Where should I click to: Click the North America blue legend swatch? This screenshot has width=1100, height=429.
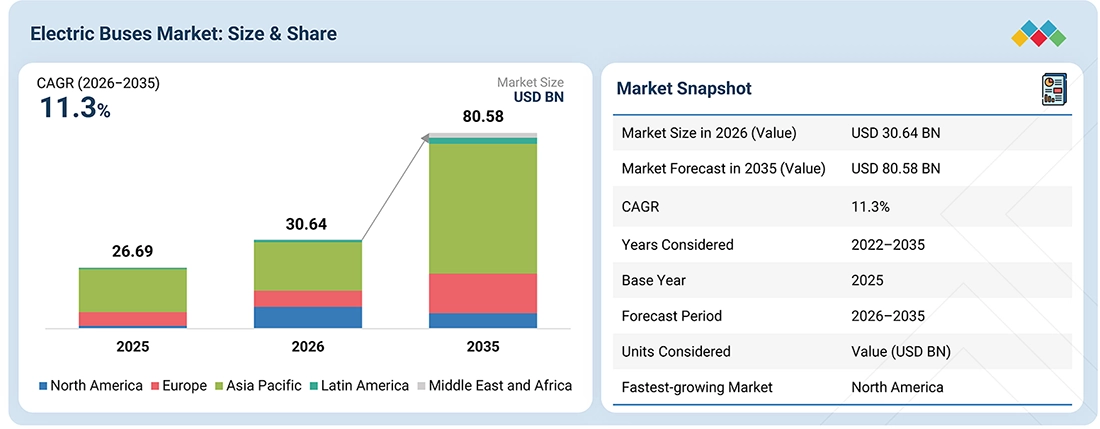[43, 386]
